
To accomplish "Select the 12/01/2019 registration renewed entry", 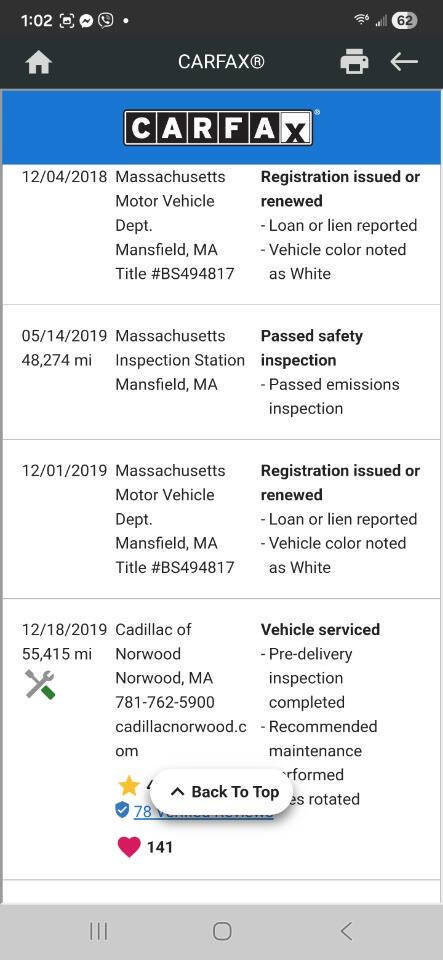I will point(222,519).
